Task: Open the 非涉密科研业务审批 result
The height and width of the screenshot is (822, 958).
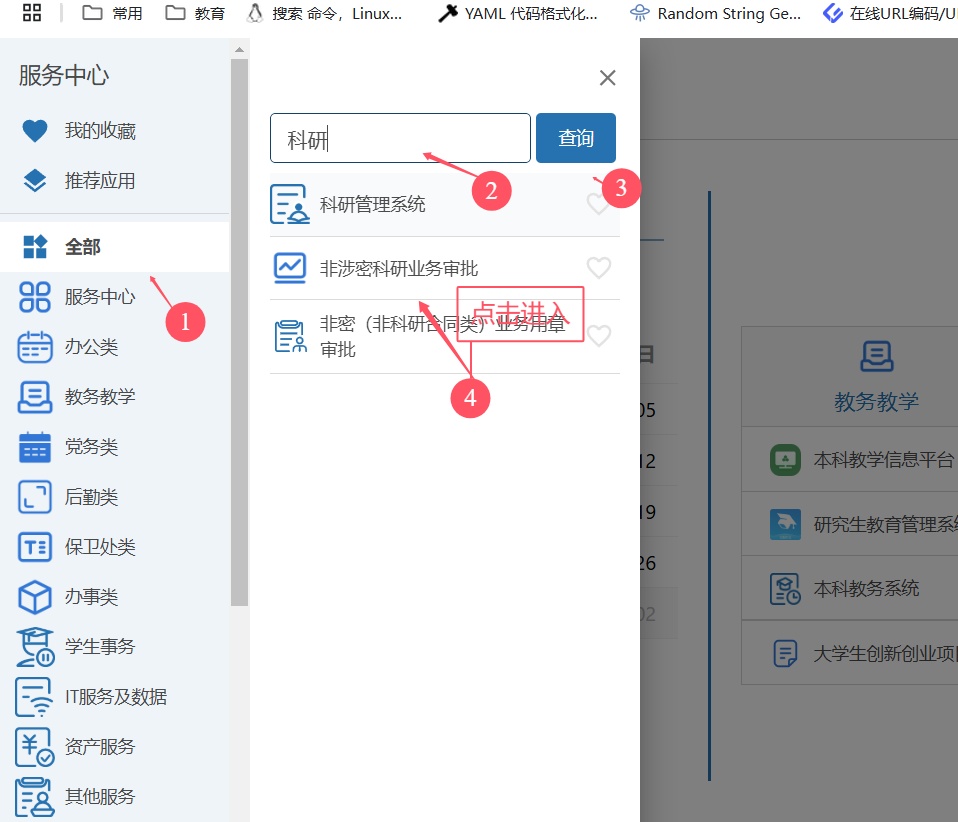Action: click(x=399, y=268)
